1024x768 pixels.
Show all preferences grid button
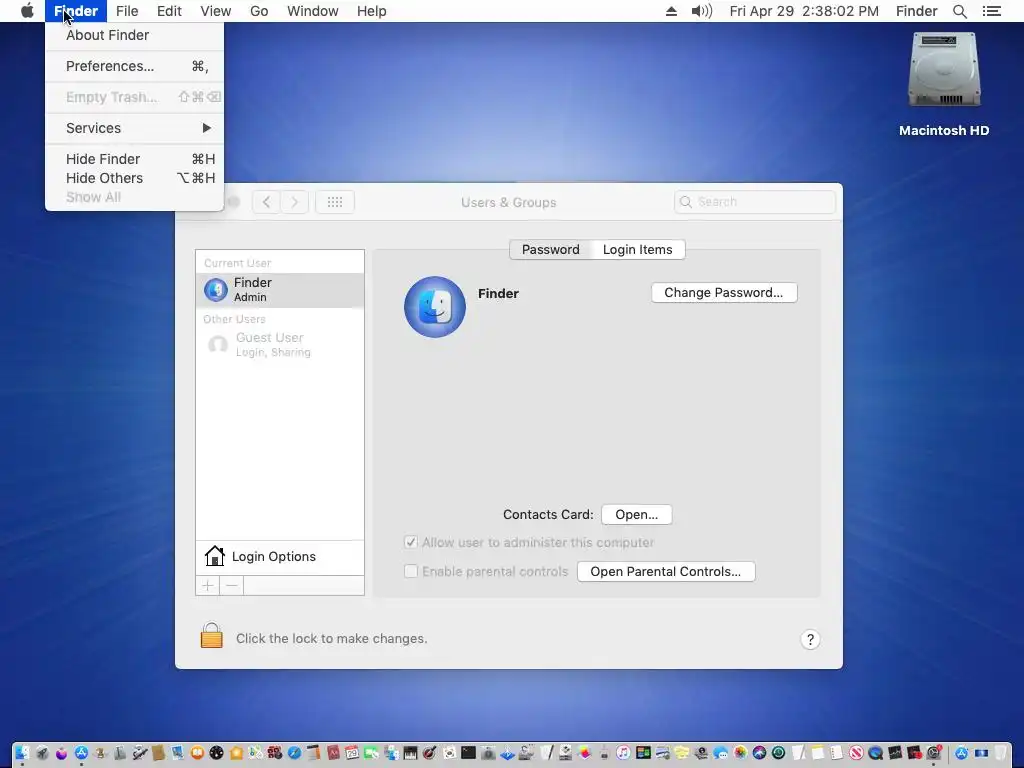(335, 202)
